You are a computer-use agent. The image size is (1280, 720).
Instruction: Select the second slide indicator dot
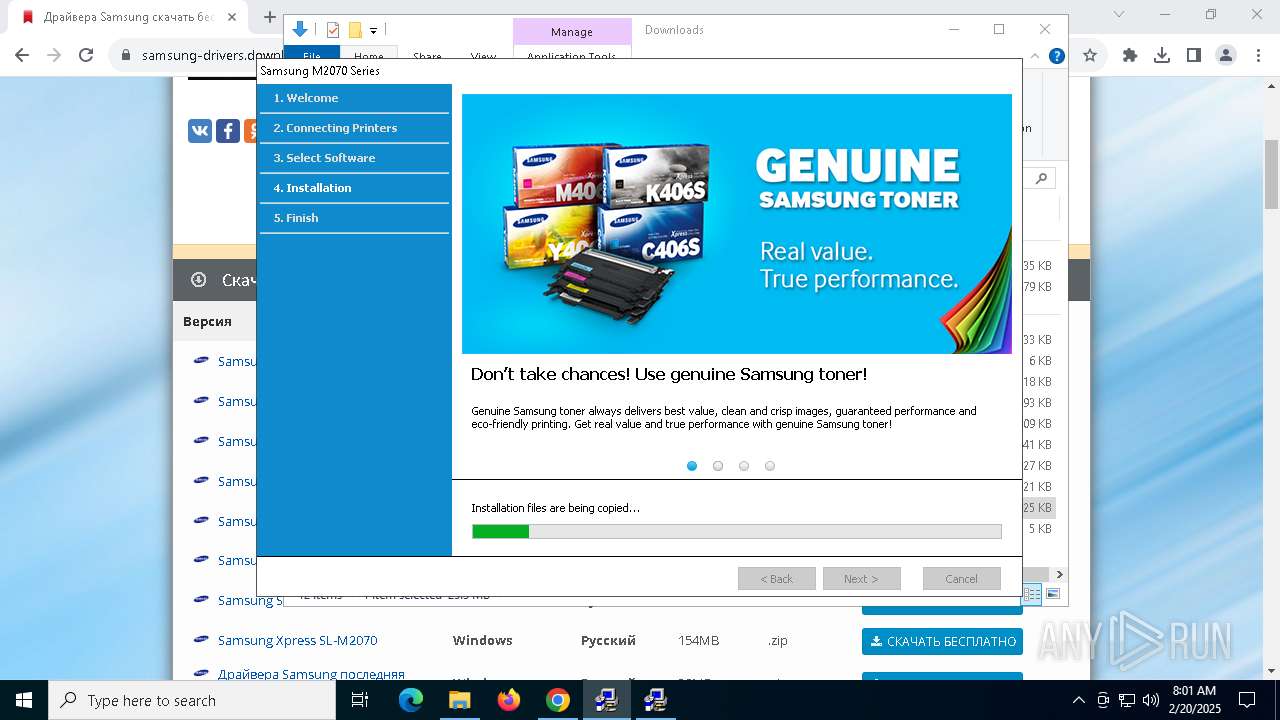click(x=718, y=466)
